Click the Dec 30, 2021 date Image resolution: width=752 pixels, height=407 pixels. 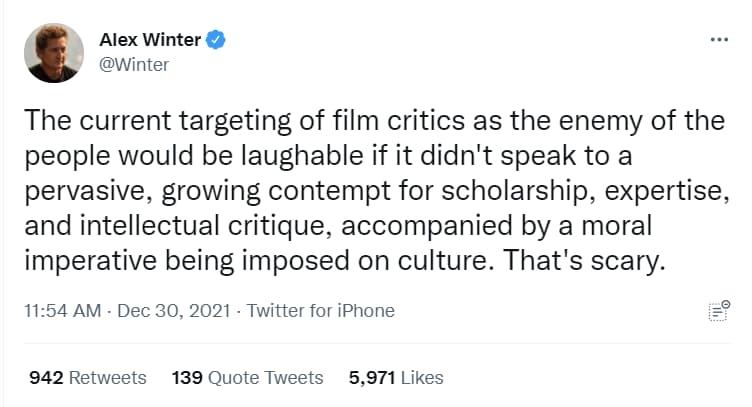pyautogui.click(x=174, y=311)
